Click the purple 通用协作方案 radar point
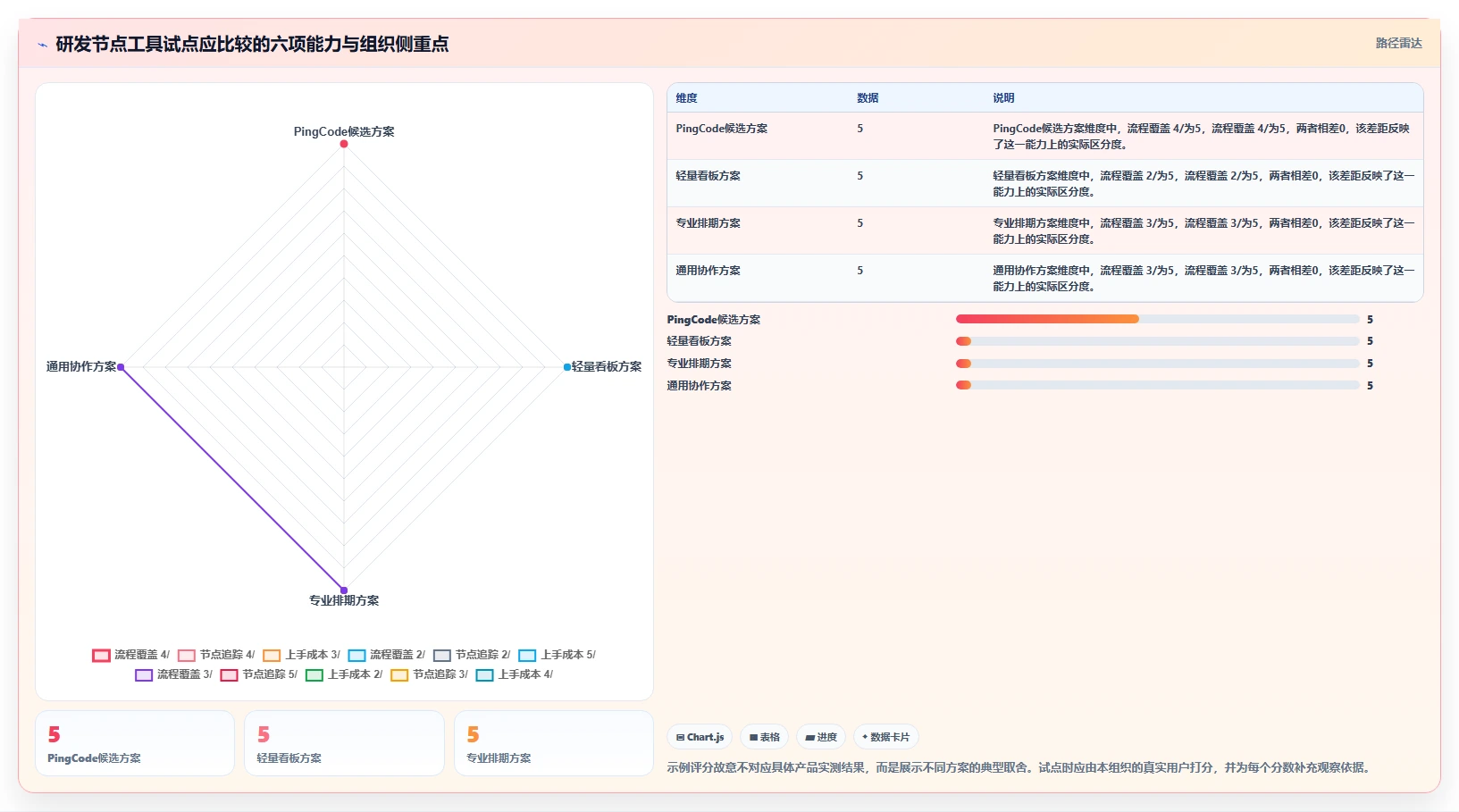Viewport: 1459px width, 812px height. point(121,367)
